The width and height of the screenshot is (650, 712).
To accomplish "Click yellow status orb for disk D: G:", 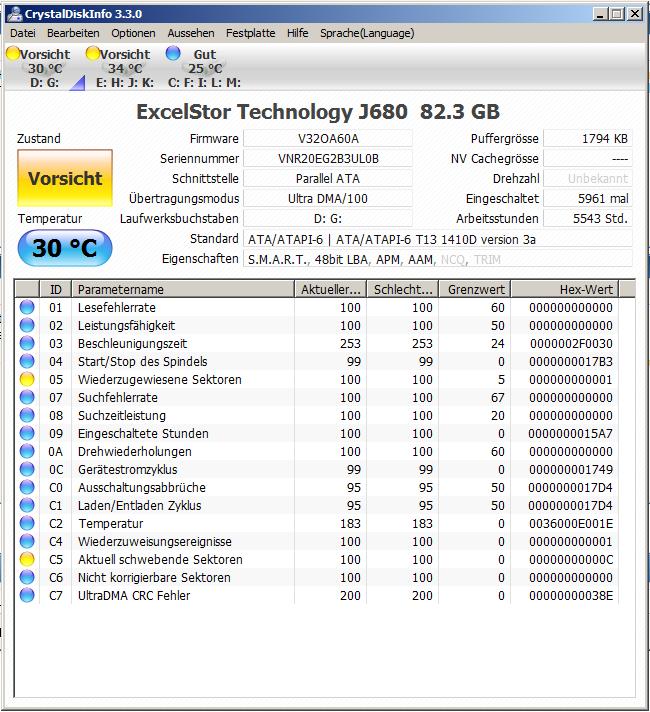I will 13,54.
